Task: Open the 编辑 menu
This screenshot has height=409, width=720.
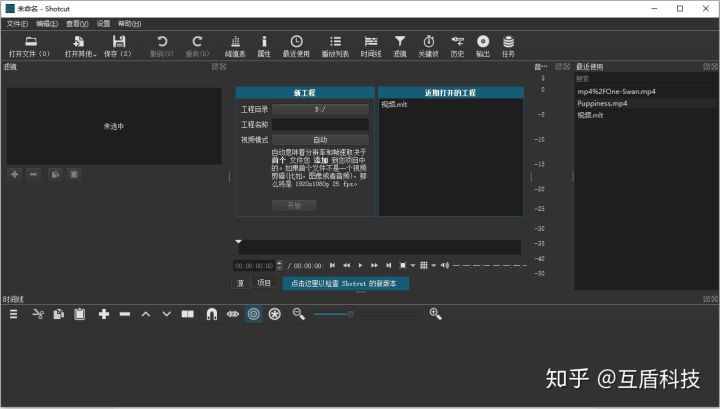Action: pyautogui.click(x=47, y=23)
